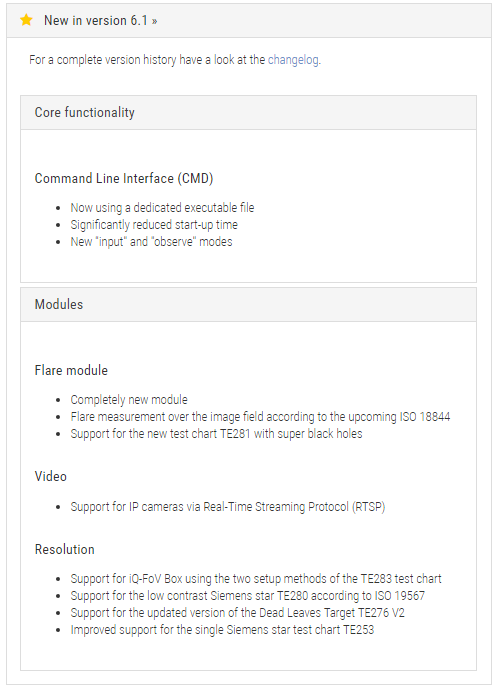Screen dimensions: 495x692
Task: Select "Significantly reduced start-up time" bullet
Action: (x=154, y=225)
